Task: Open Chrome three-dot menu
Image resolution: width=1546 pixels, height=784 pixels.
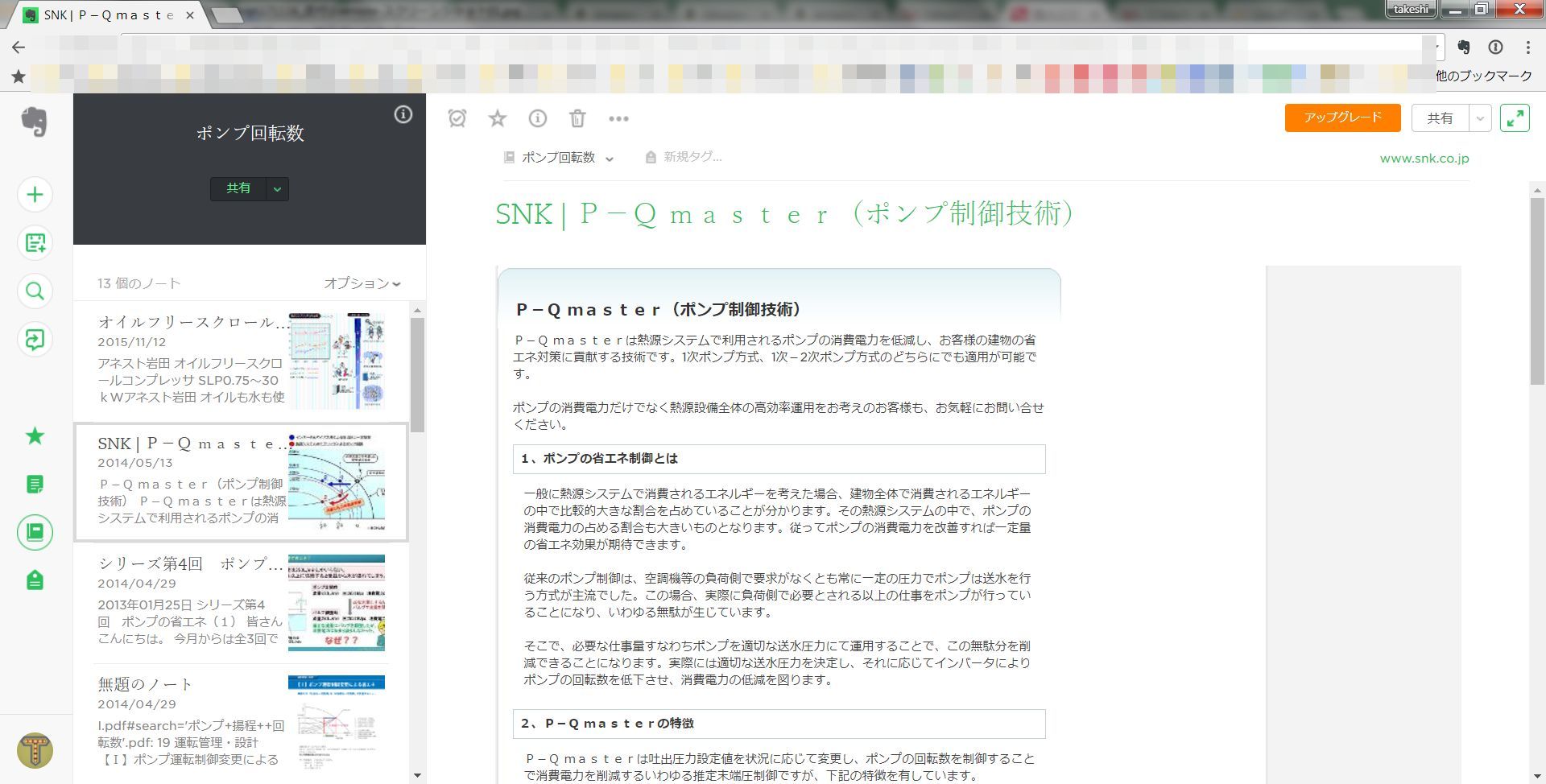Action: coord(1527,47)
